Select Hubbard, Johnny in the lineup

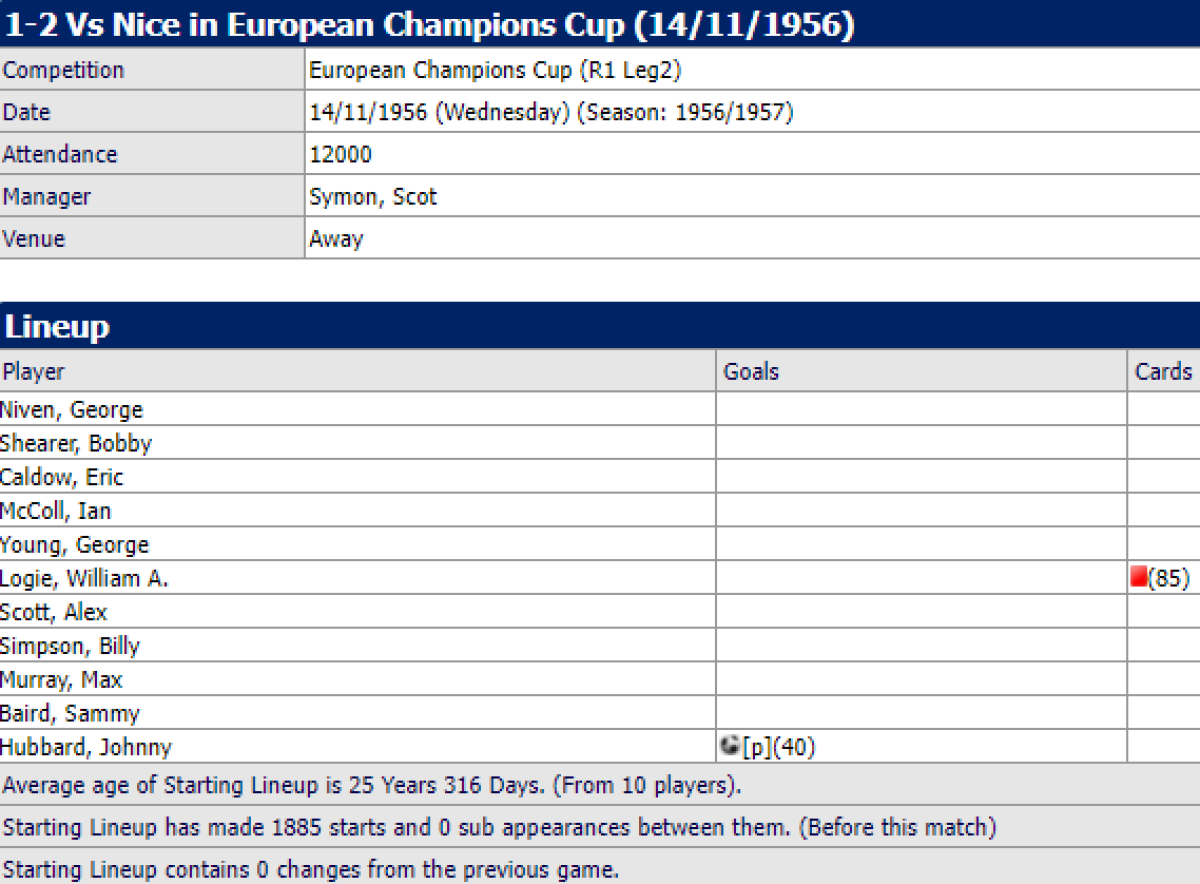pos(86,747)
